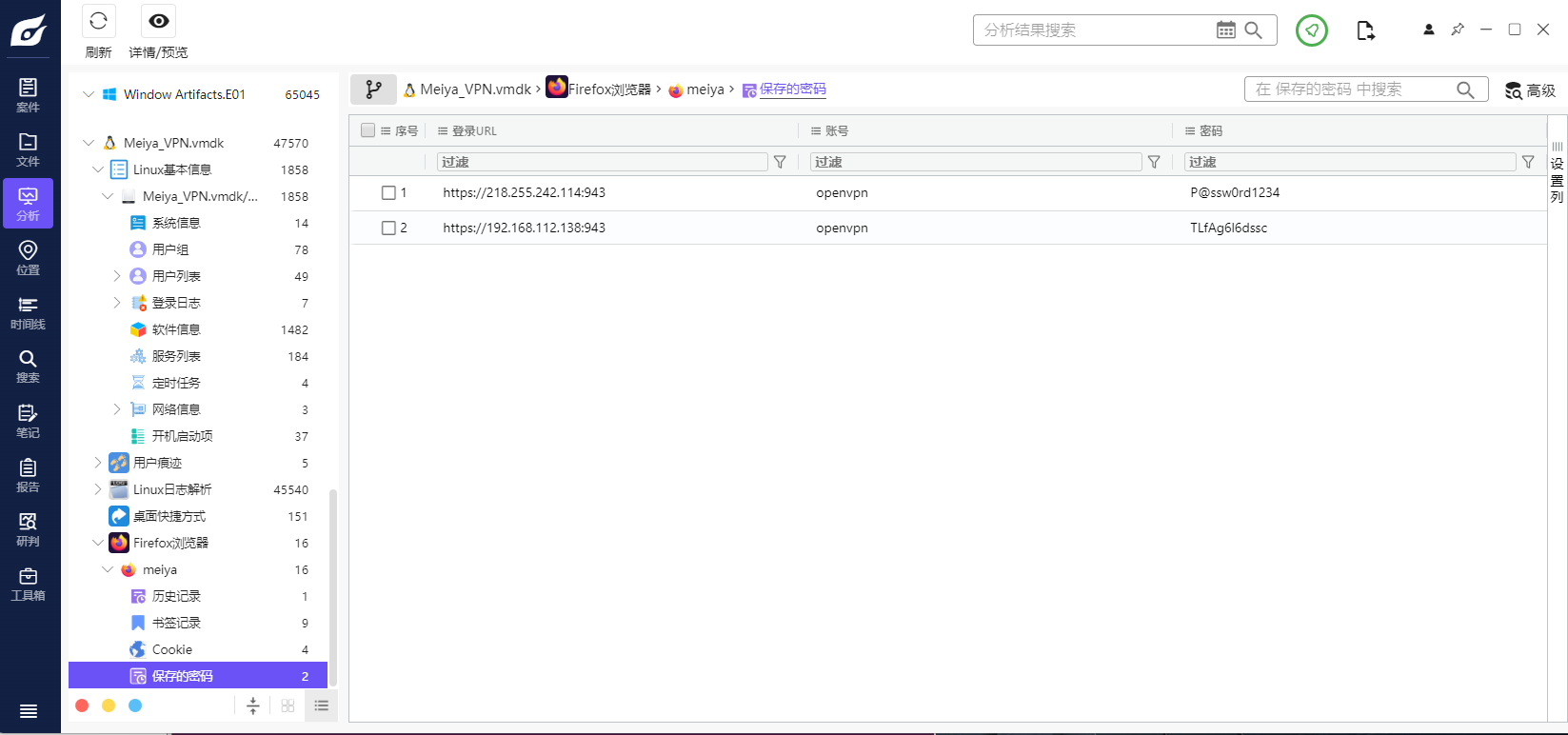Open the 案件 section in sidebar

[28, 94]
